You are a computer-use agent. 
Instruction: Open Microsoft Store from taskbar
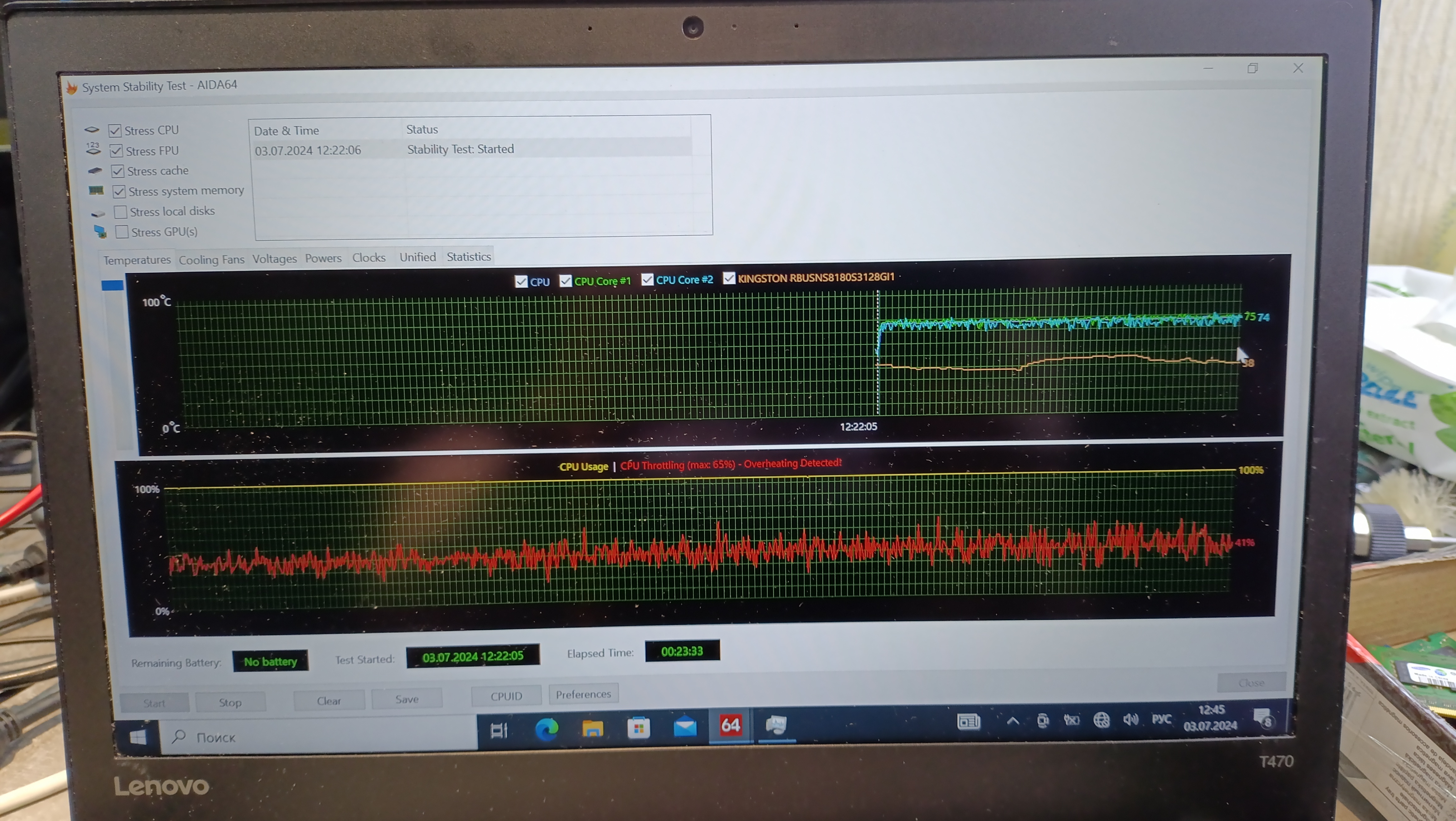tap(639, 728)
